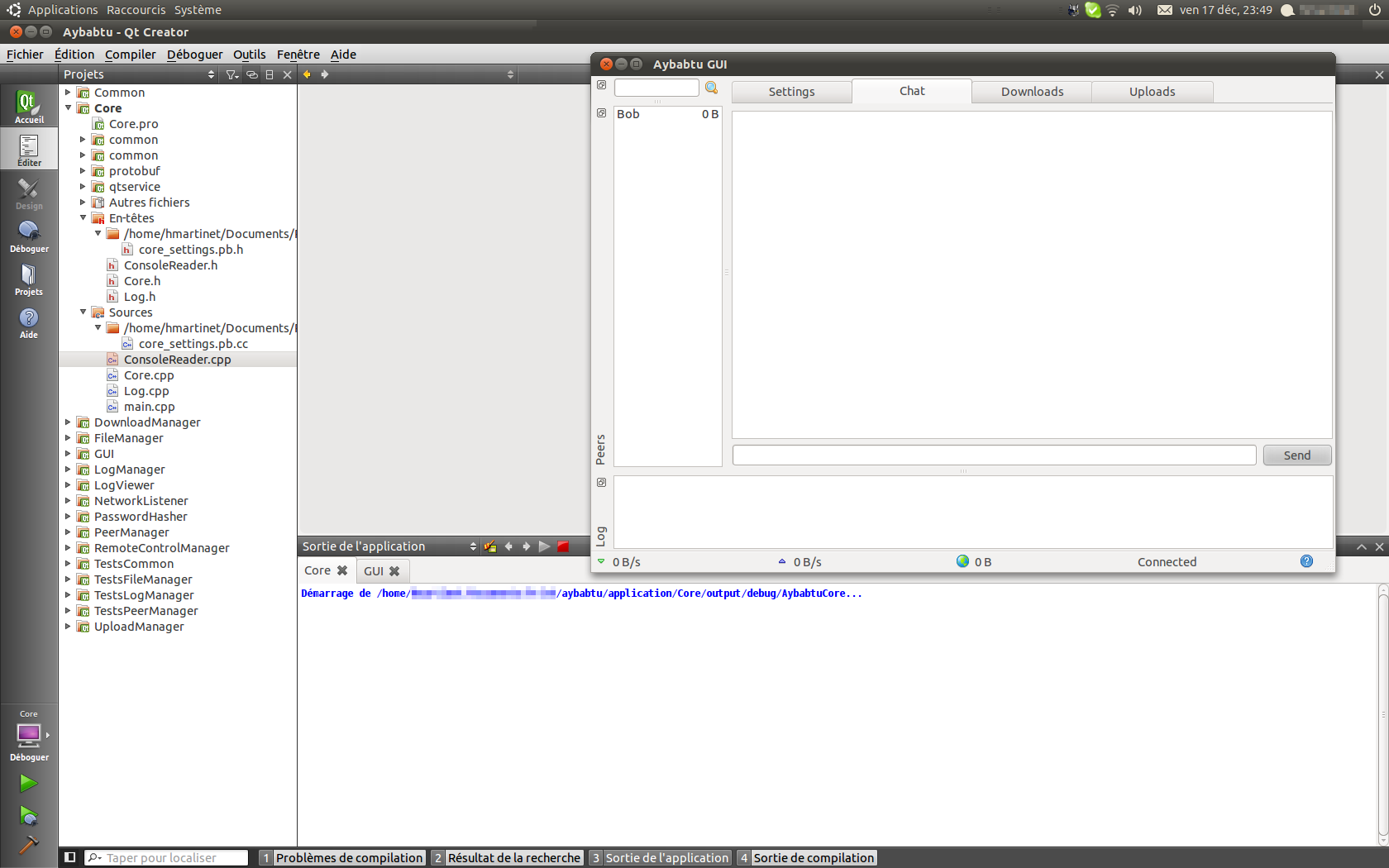
Task: Build project with the hammer icon
Action: [28, 845]
